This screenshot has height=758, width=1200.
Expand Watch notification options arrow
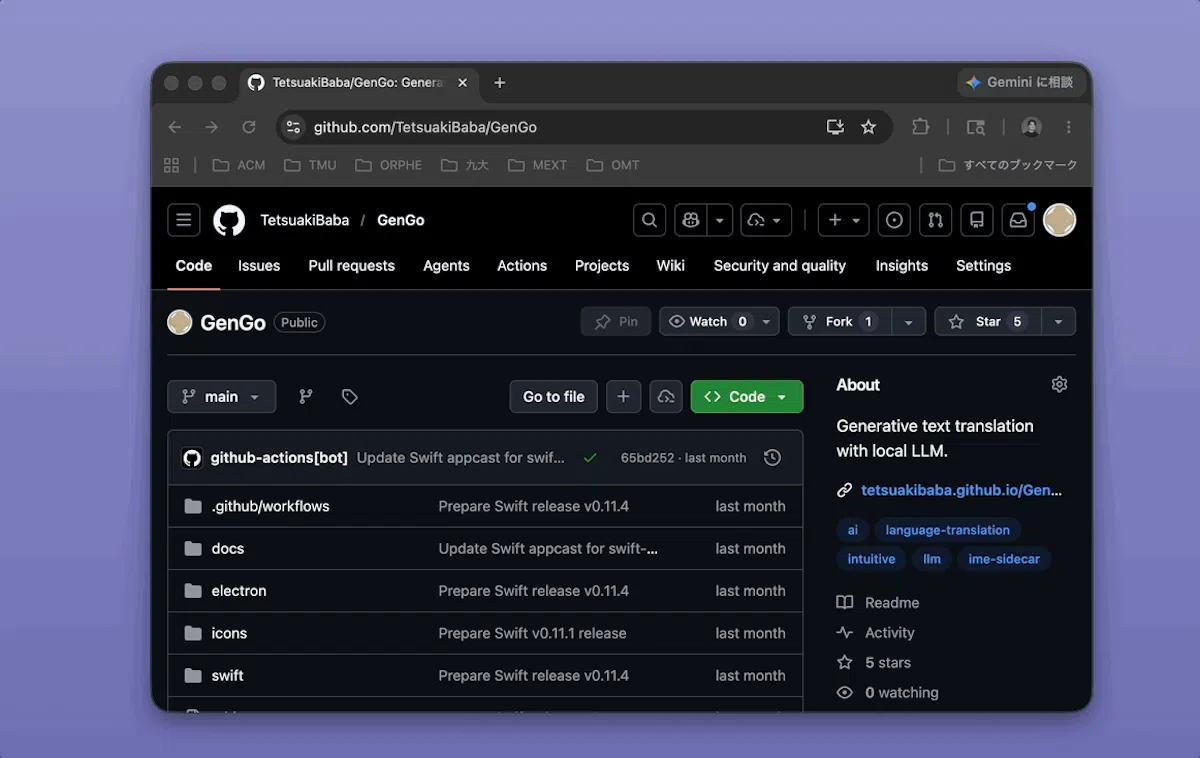coord(767,322)
